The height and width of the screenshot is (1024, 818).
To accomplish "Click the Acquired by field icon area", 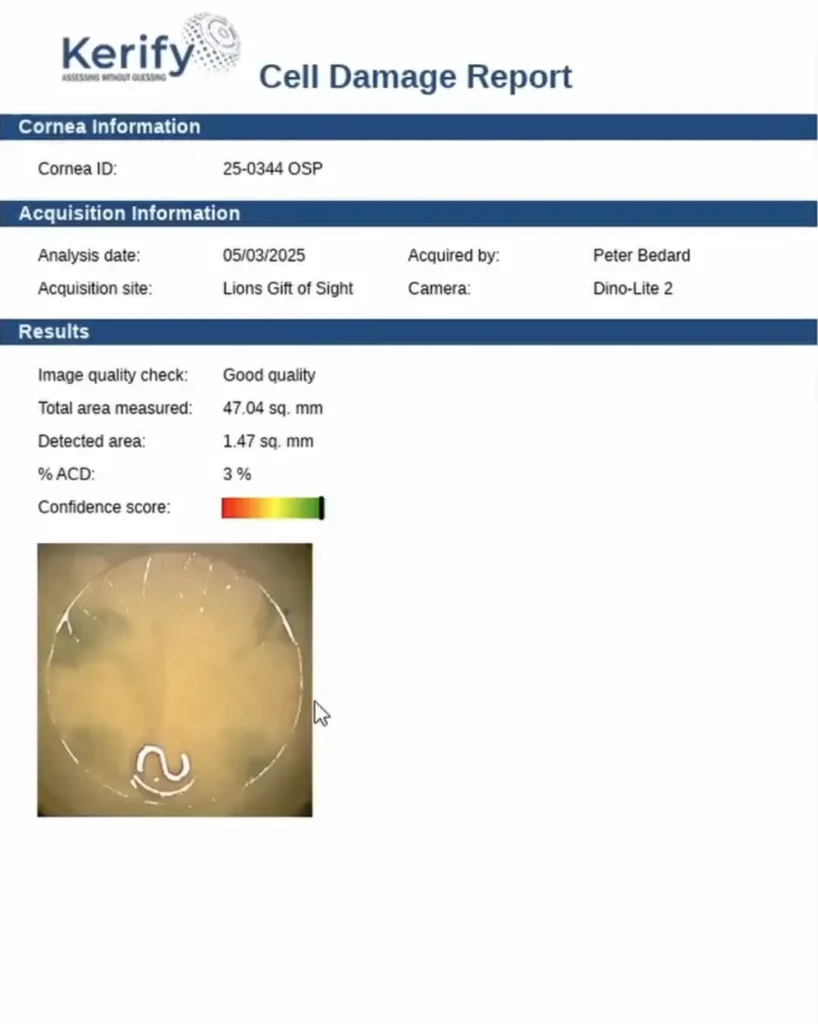I will [452, 255].
